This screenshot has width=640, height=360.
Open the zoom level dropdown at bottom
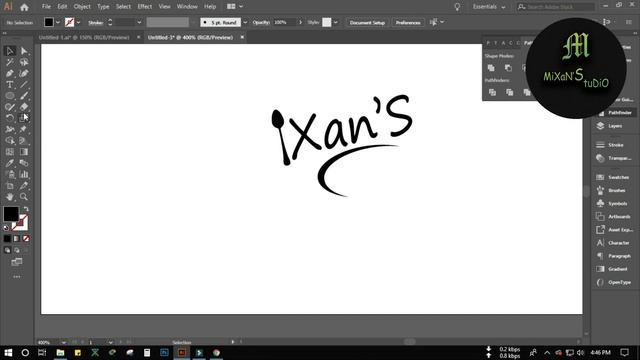pyautogui.click(x=64, y=342)
